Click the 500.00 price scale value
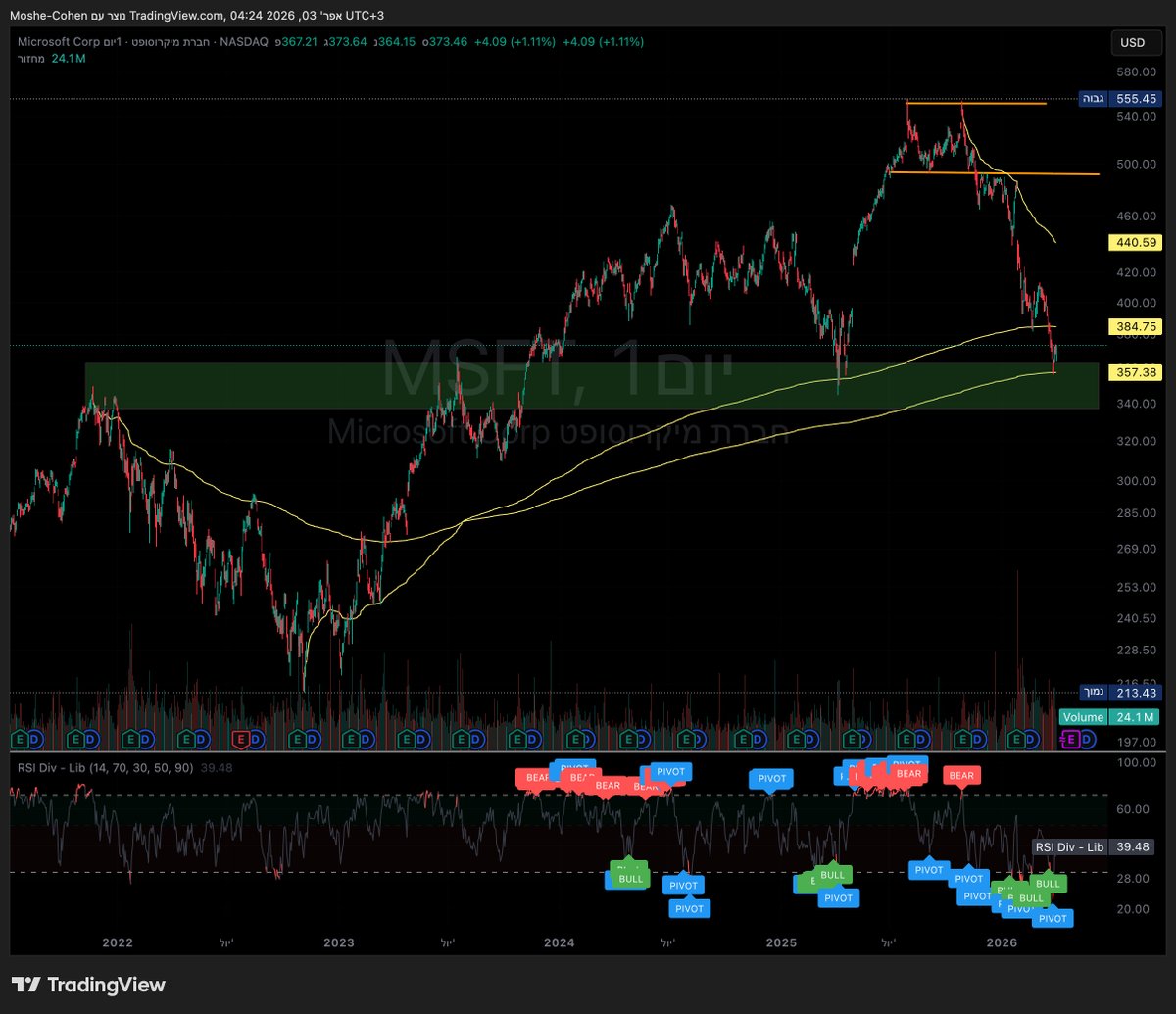1176x1014 pixels. (x=1135, y=164)
